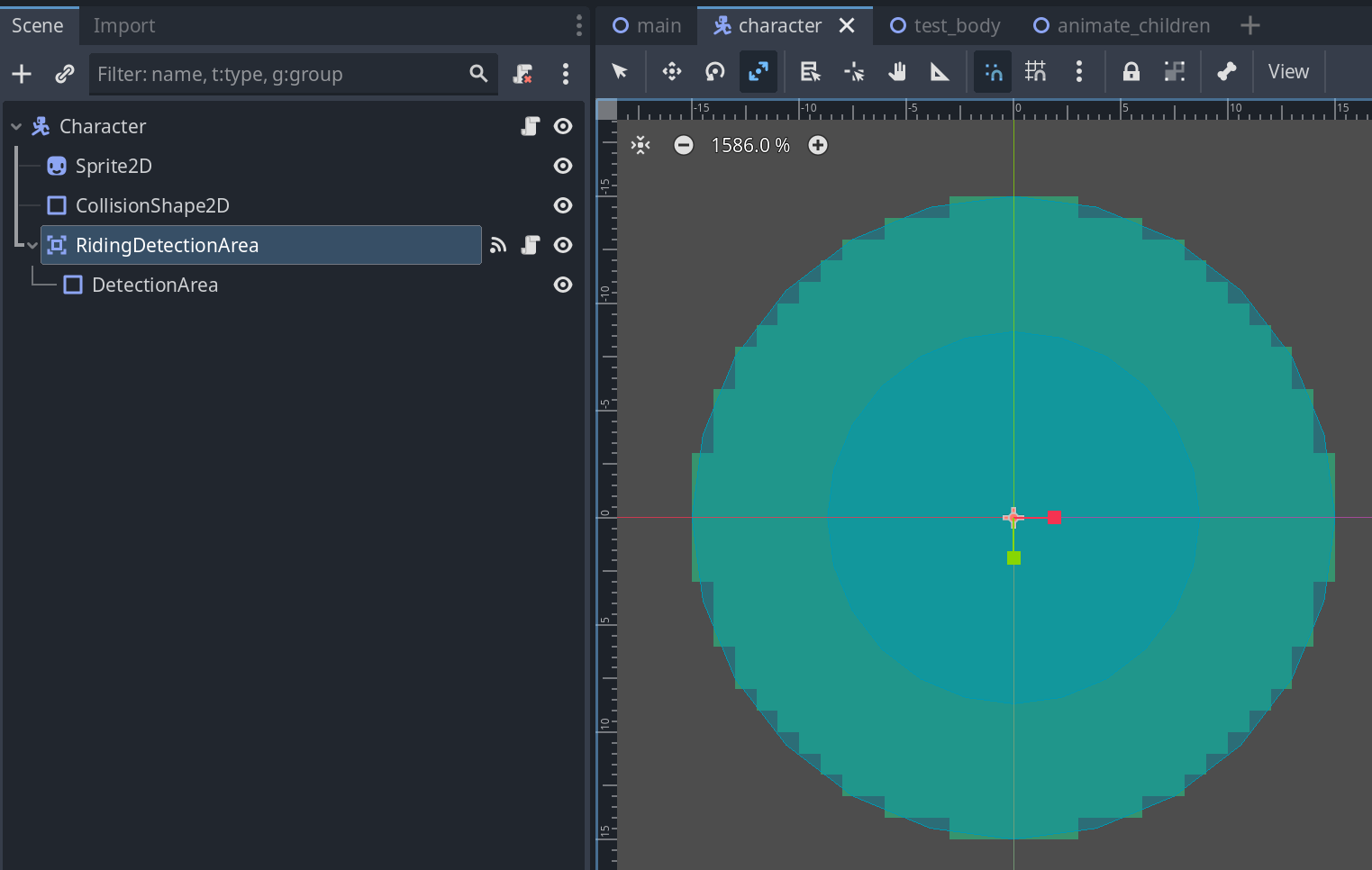Image resolution: width=1372 pixels, height=870 pixels.
Task: Click the lock selected node icon
Action: 1131,72
